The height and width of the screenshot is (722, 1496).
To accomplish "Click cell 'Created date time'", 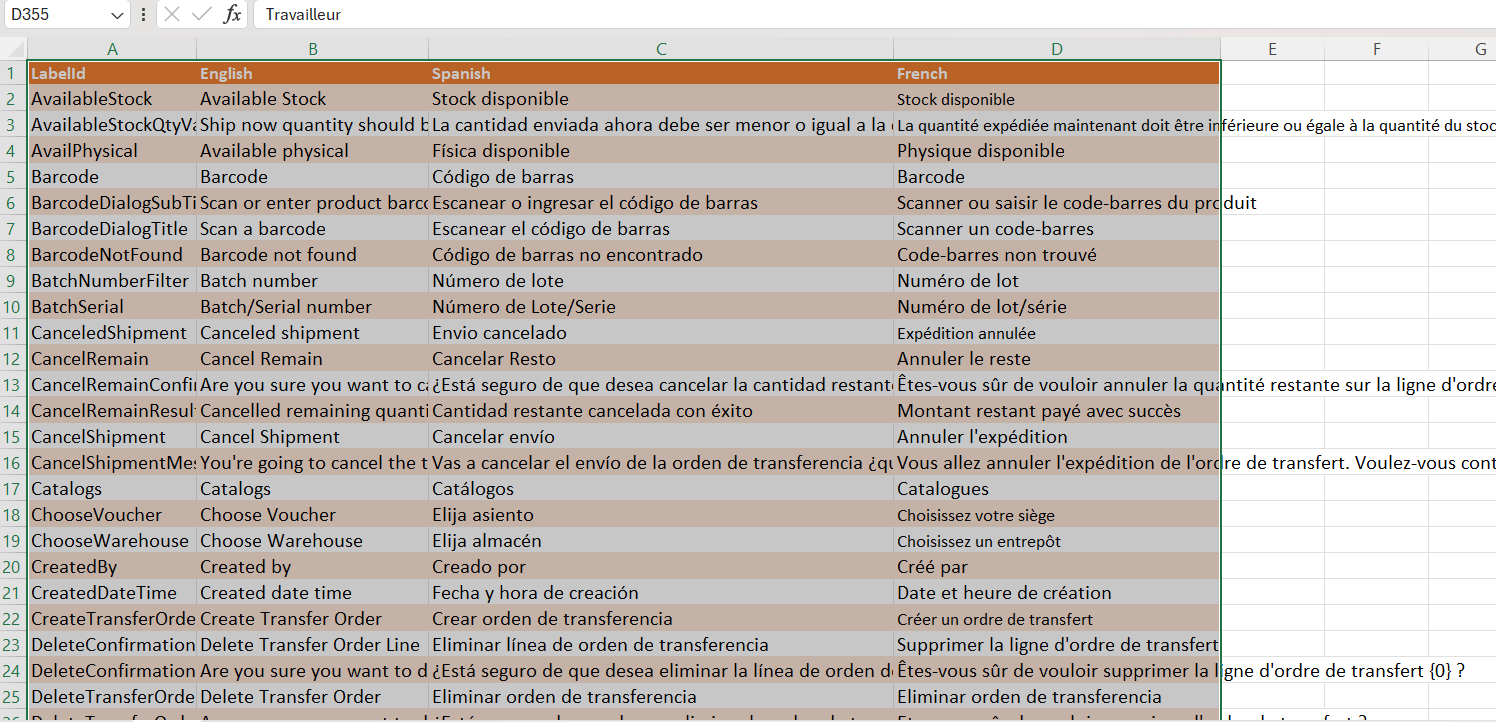I will tap(313, 593).
